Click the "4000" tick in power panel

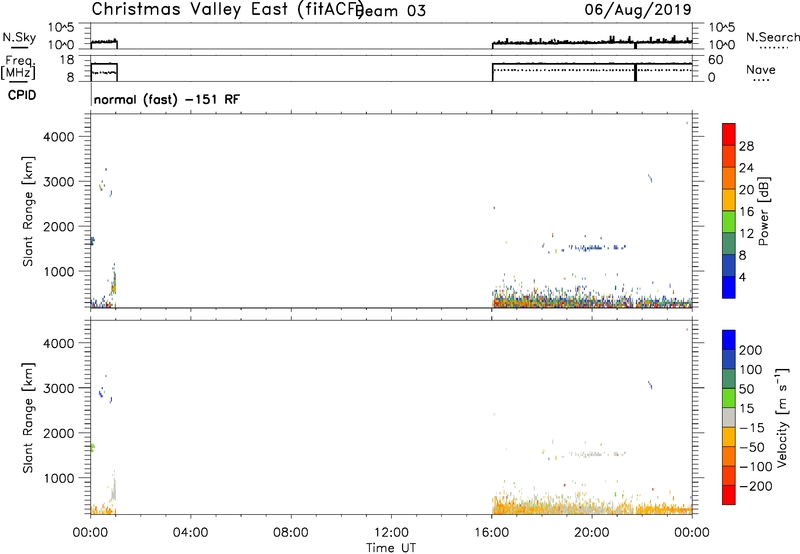pos(59,137)
